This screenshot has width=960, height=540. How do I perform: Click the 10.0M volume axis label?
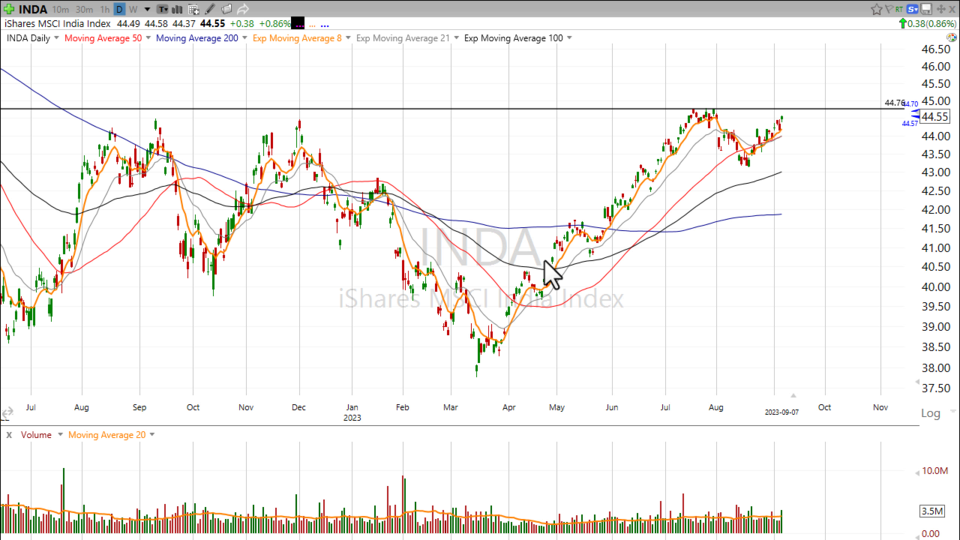pos(935,471)
